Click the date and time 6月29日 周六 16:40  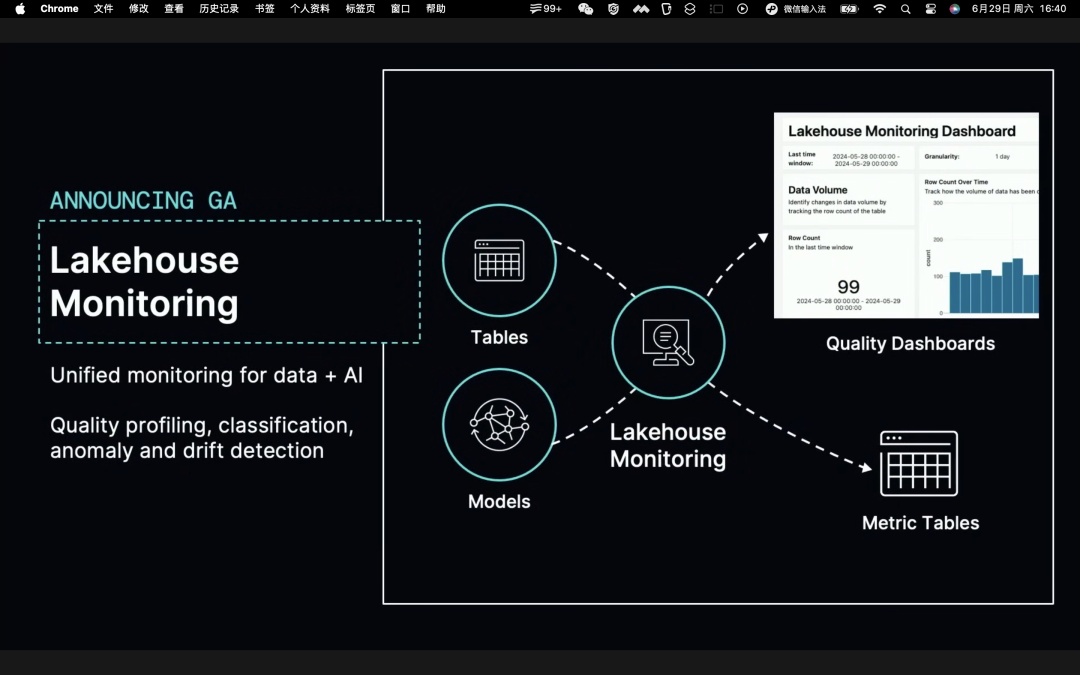pos(1019,9)
